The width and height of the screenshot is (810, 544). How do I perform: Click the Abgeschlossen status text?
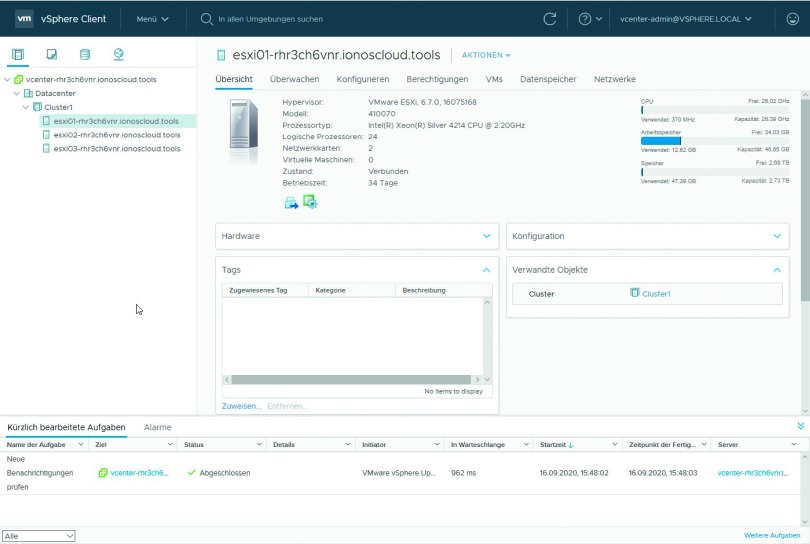point(225,473)
